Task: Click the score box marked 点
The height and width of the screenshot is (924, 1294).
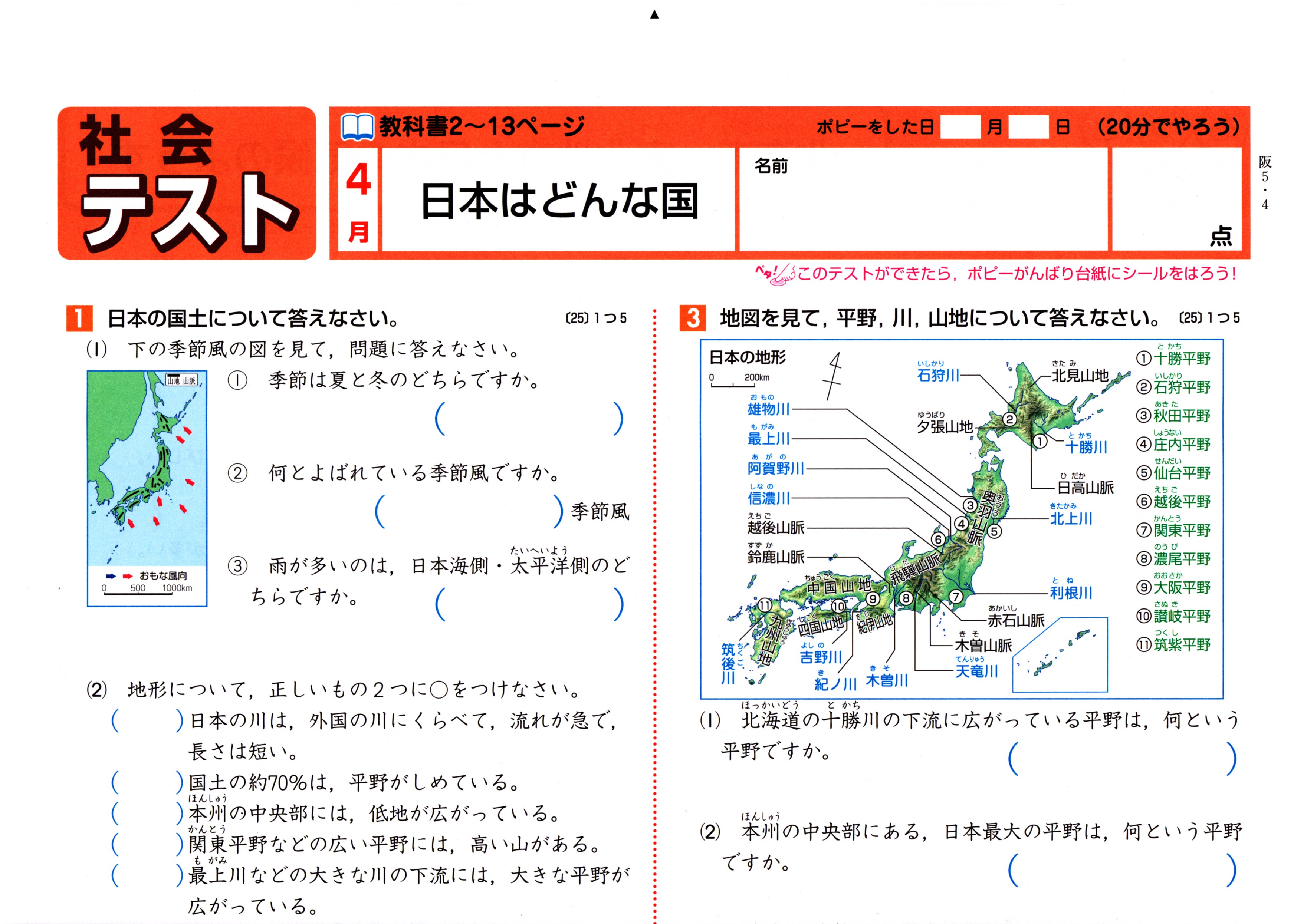Action: [x=1177, y=199]
